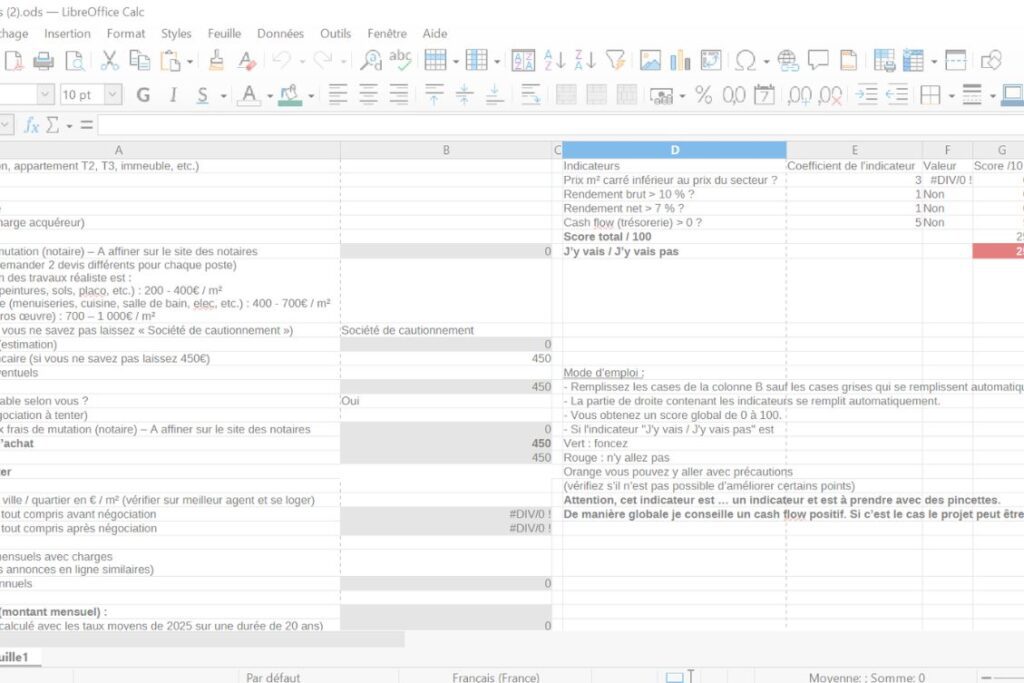Toggle italic formatting (I button)
This screenshot has height=683, width=1024.
(173, 95)
